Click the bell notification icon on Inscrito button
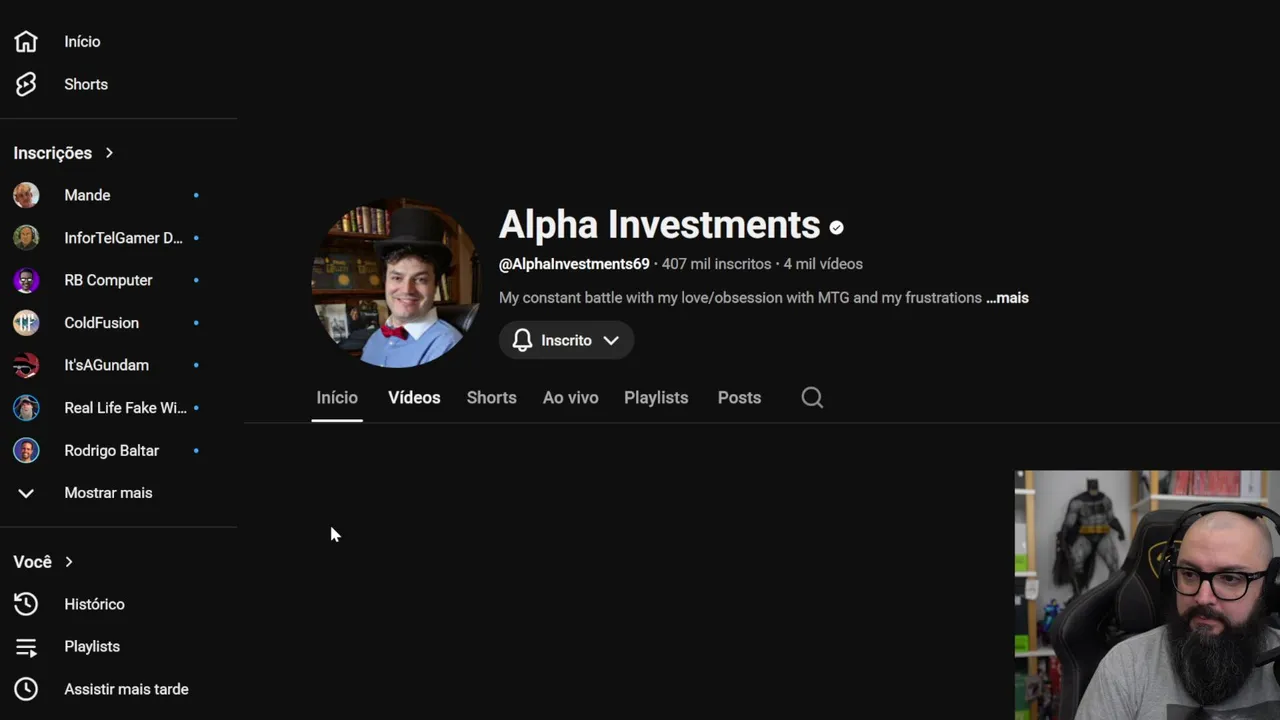The height and width of the screenshot is (720, 1280). point(522,340)
